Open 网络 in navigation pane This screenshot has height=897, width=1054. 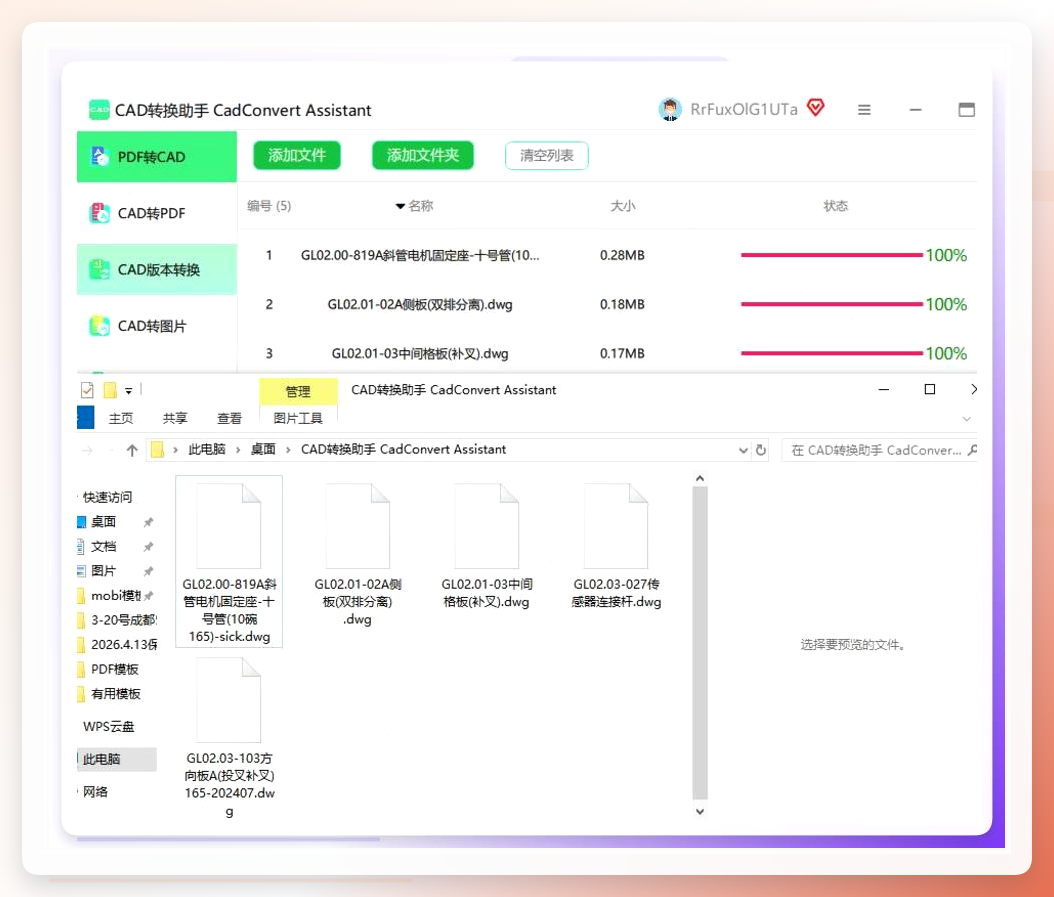pos(95,791)
